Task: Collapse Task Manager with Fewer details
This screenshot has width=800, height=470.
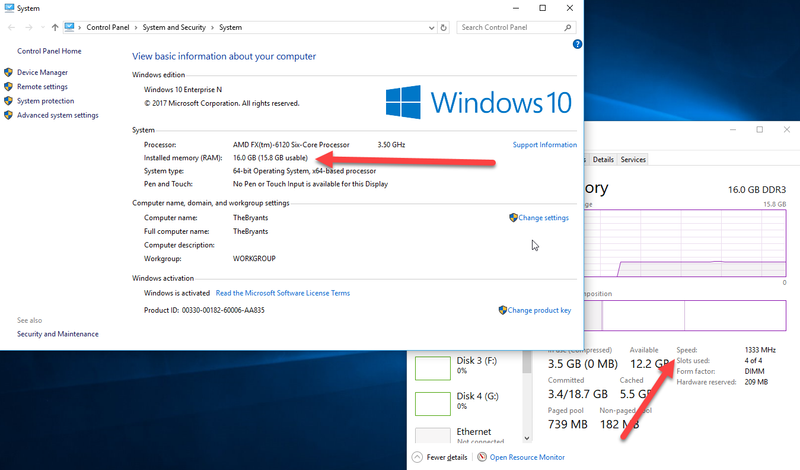Action: click(x=446, y=457)
